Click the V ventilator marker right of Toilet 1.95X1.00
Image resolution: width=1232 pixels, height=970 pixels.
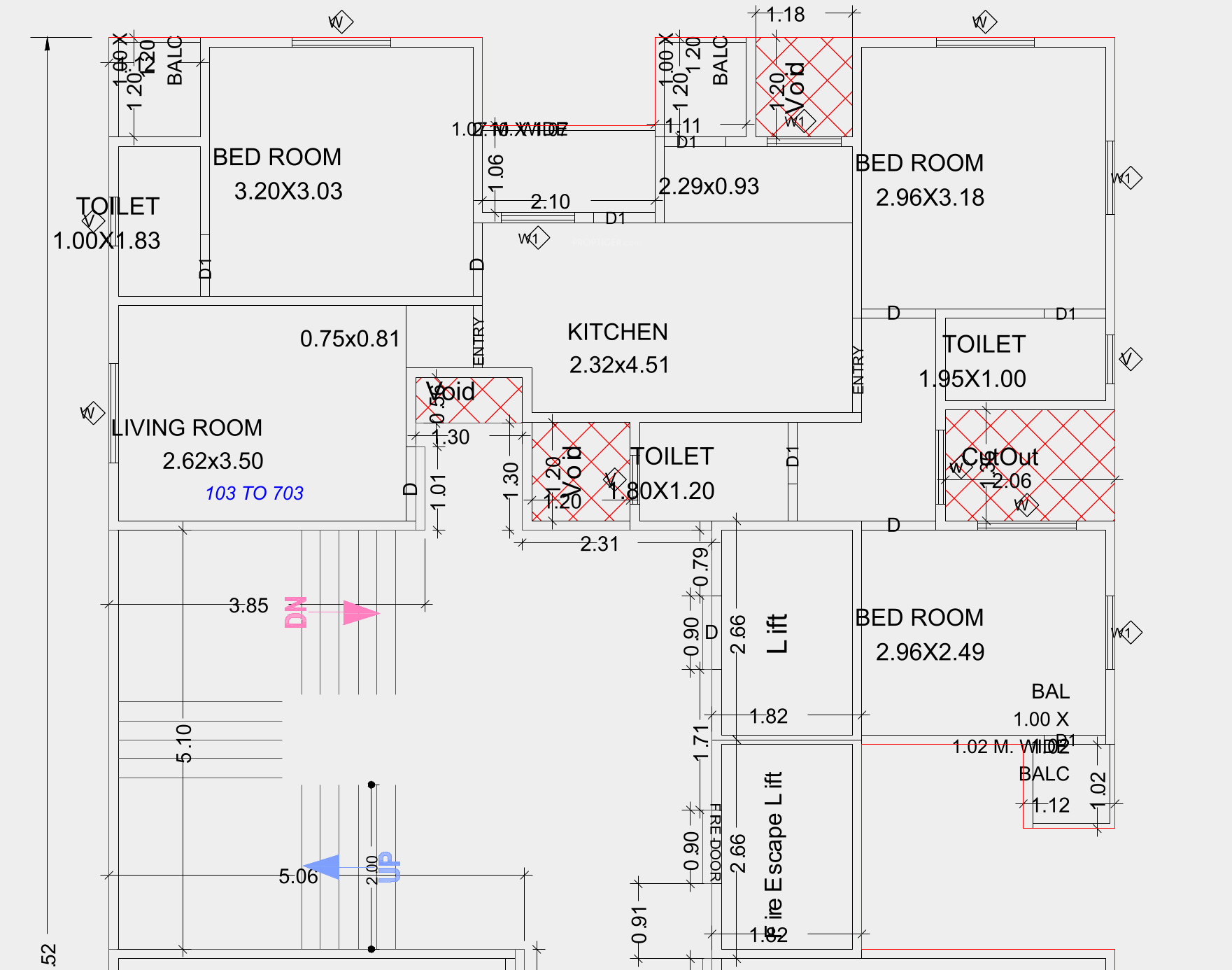tap(1129, 359)
